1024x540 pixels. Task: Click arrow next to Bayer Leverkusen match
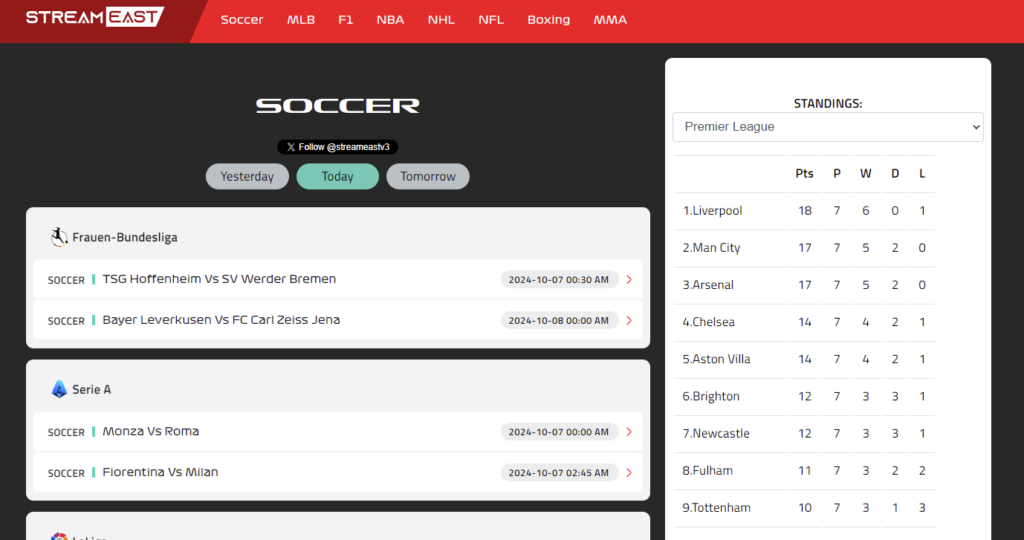[x=629, y=321]
